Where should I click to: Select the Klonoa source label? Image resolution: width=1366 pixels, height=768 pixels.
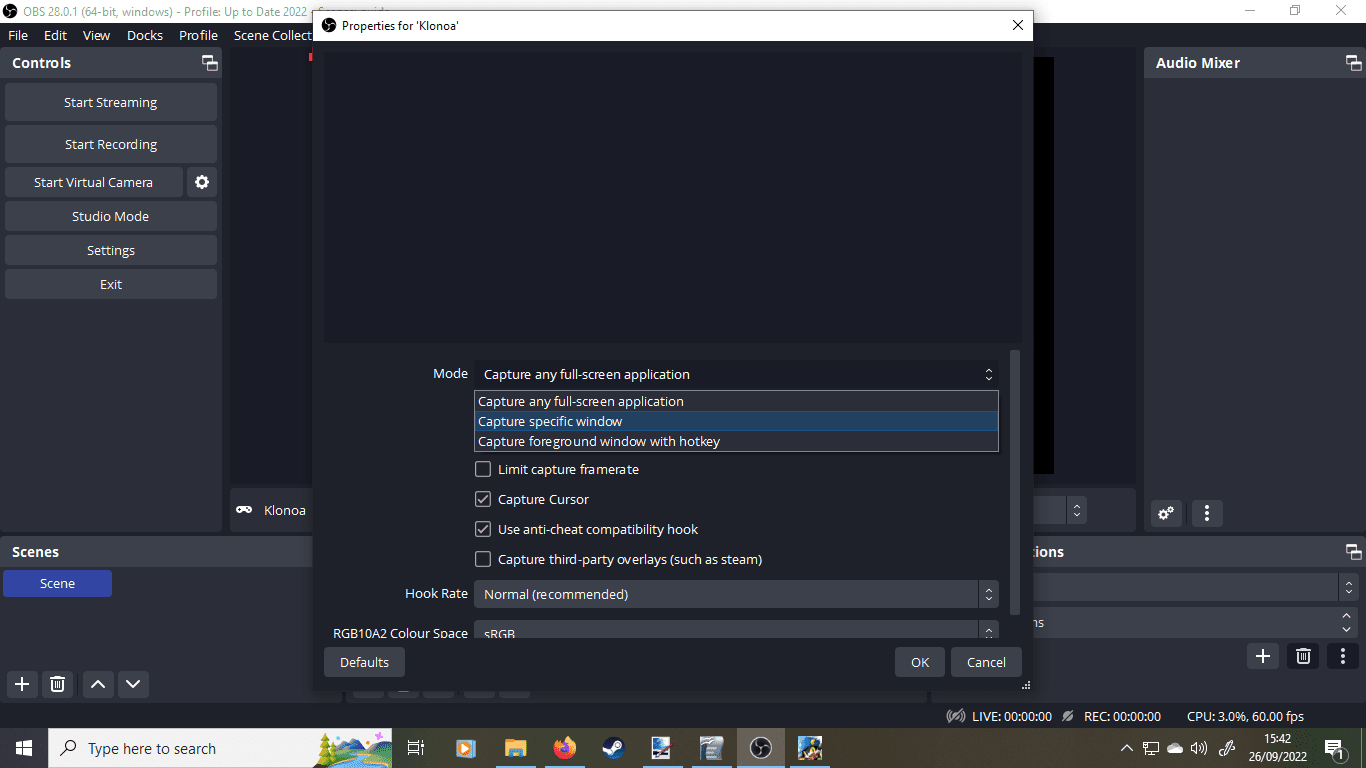coord(285,510)
